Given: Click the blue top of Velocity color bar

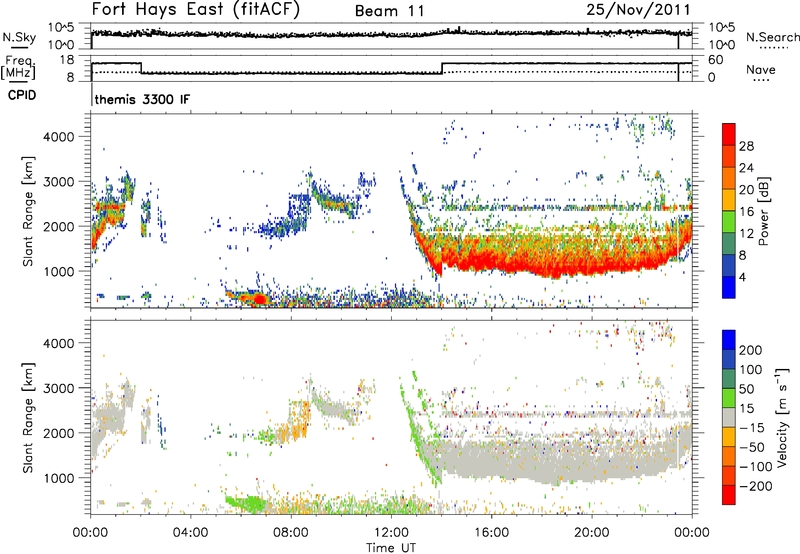Looking at the screenshot, I should pos(729,339).
